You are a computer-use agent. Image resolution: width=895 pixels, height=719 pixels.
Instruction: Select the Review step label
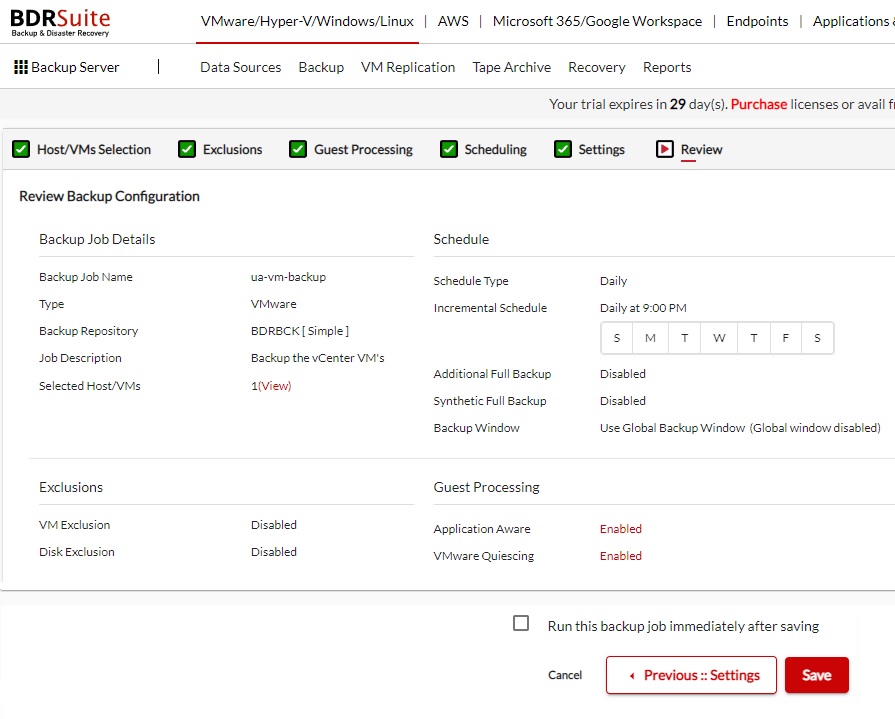click(701, 150)
